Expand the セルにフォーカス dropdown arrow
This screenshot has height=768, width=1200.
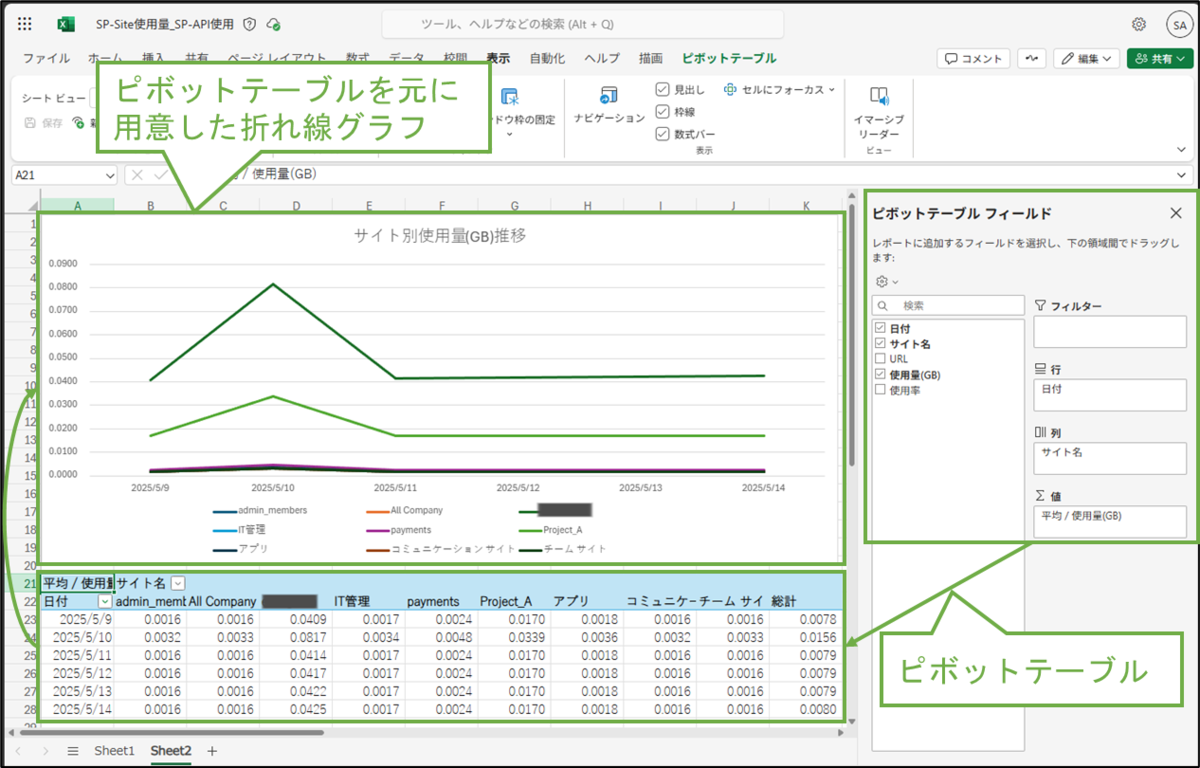point(832,89)
